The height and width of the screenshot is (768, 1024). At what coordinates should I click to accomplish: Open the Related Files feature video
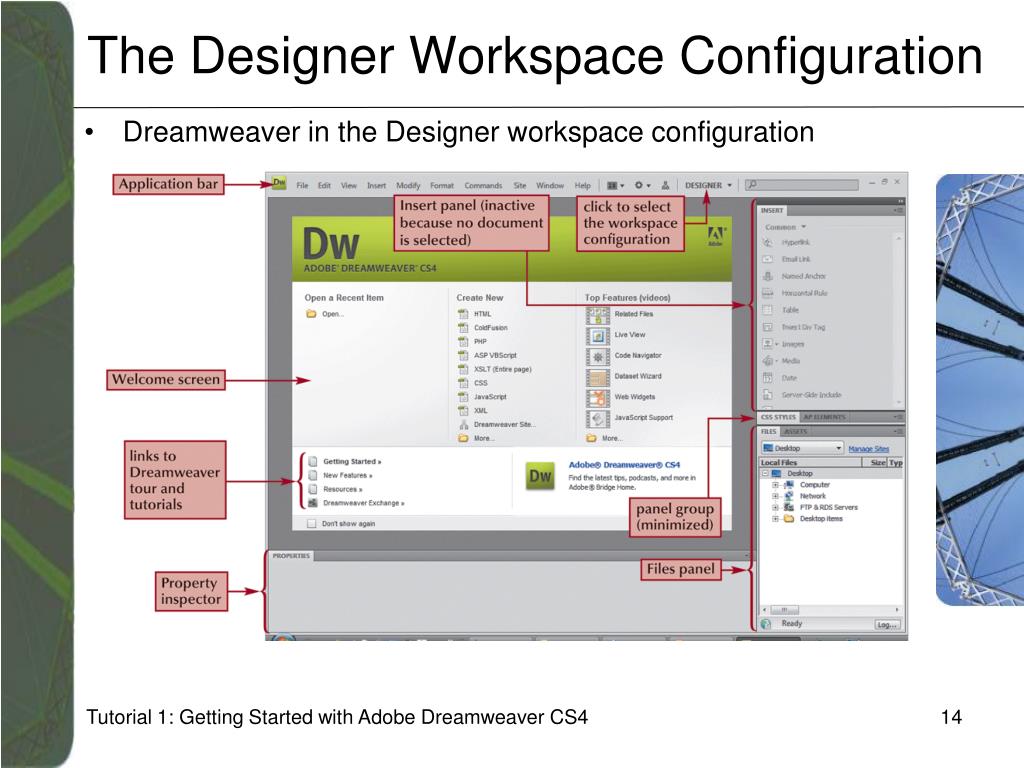[x=620, y=315]
